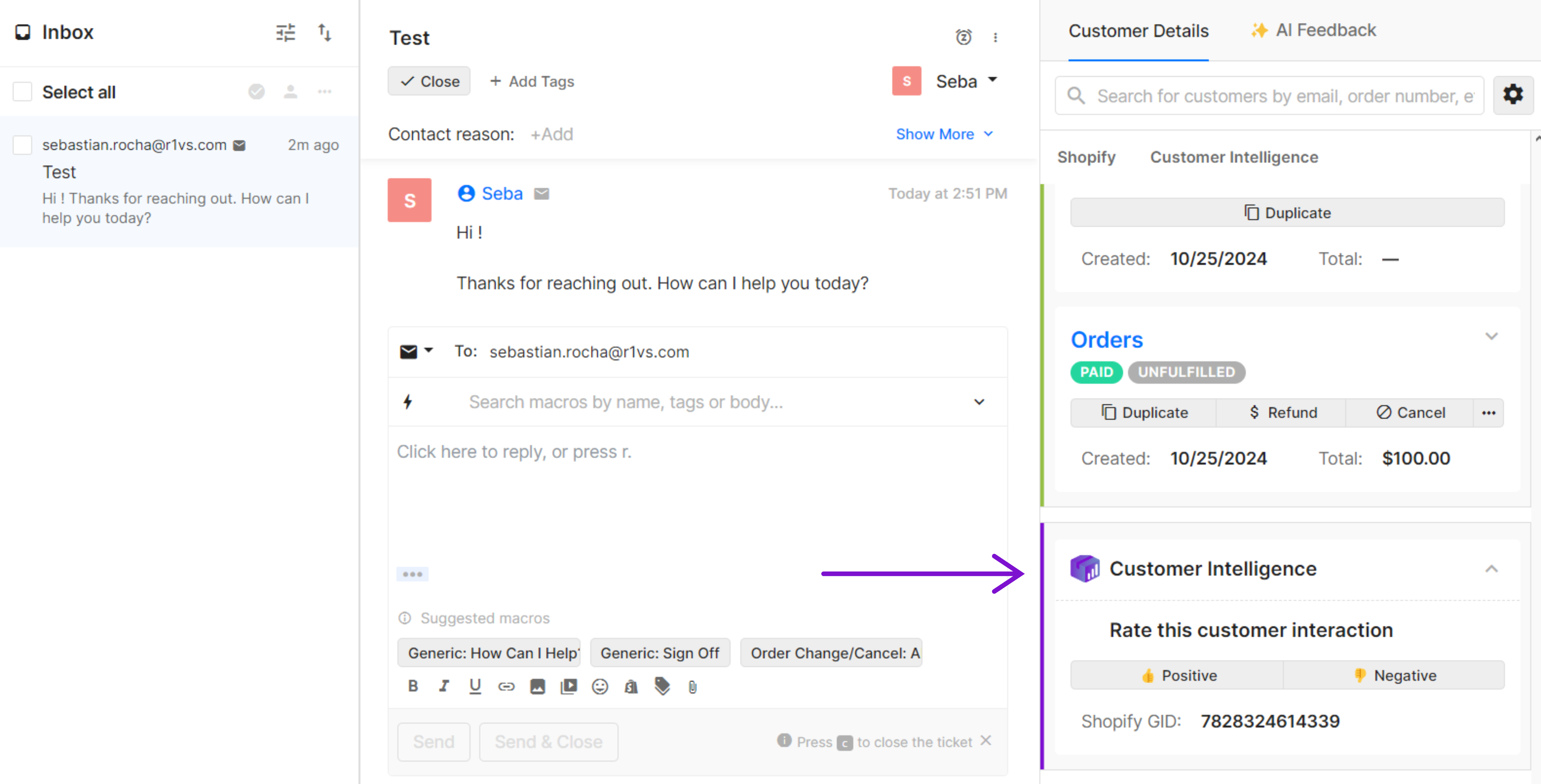Open the Customer Intelligence sub-tab
The width and height of the screenshot is (1541, 784).
(x=1234, y=157)
